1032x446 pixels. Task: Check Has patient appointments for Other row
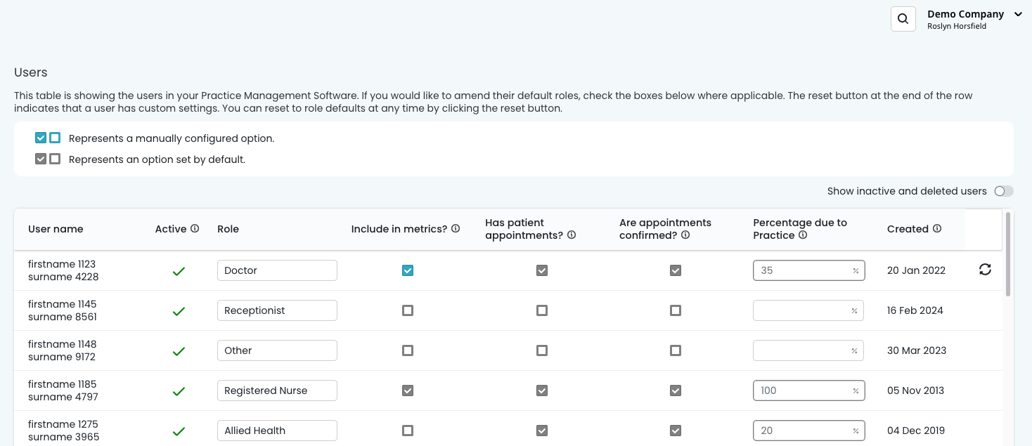[x=541, y=350]
